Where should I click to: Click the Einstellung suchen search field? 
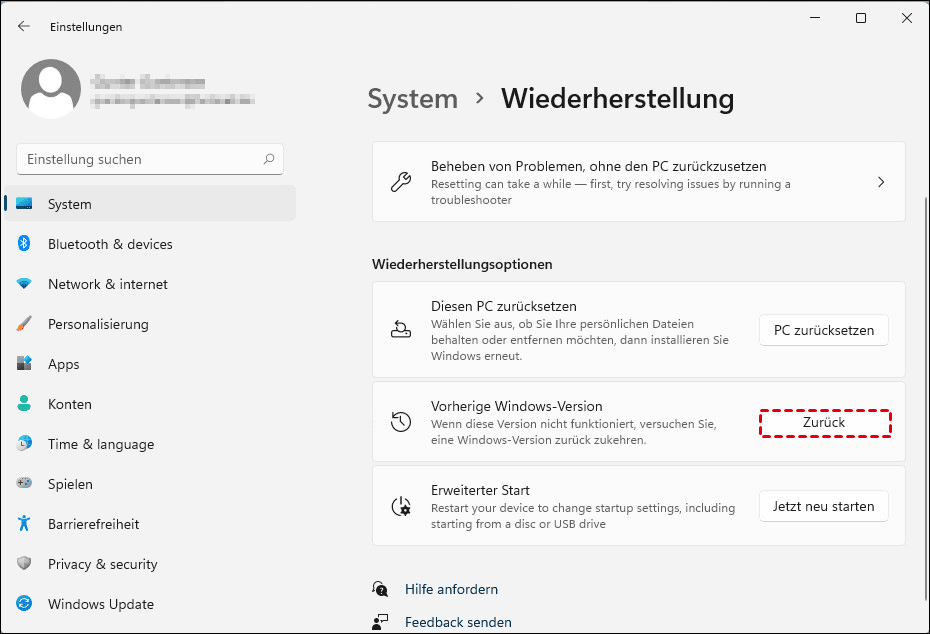point(150,159)
